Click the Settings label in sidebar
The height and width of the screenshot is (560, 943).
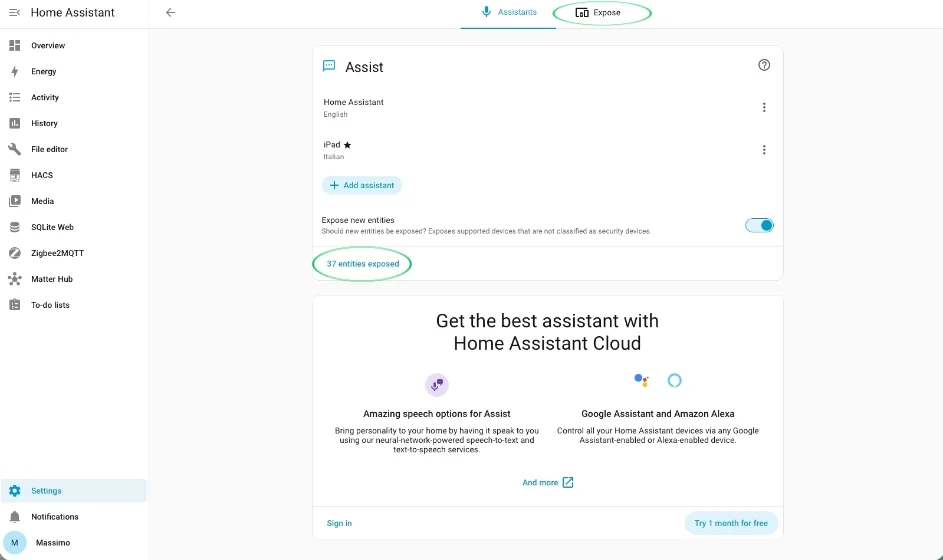coord(46,490)
